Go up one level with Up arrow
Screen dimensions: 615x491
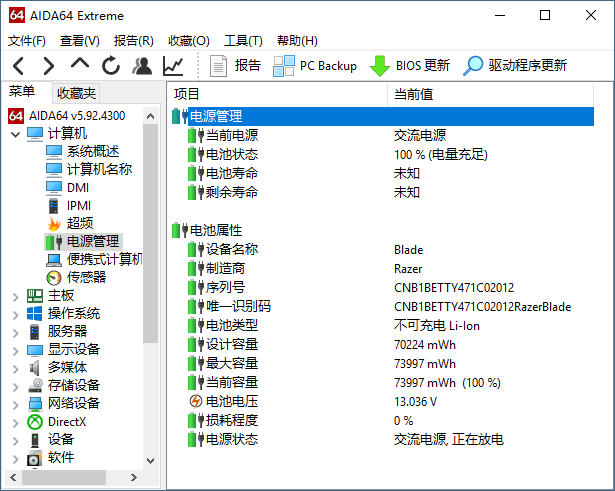coord(81,65)
